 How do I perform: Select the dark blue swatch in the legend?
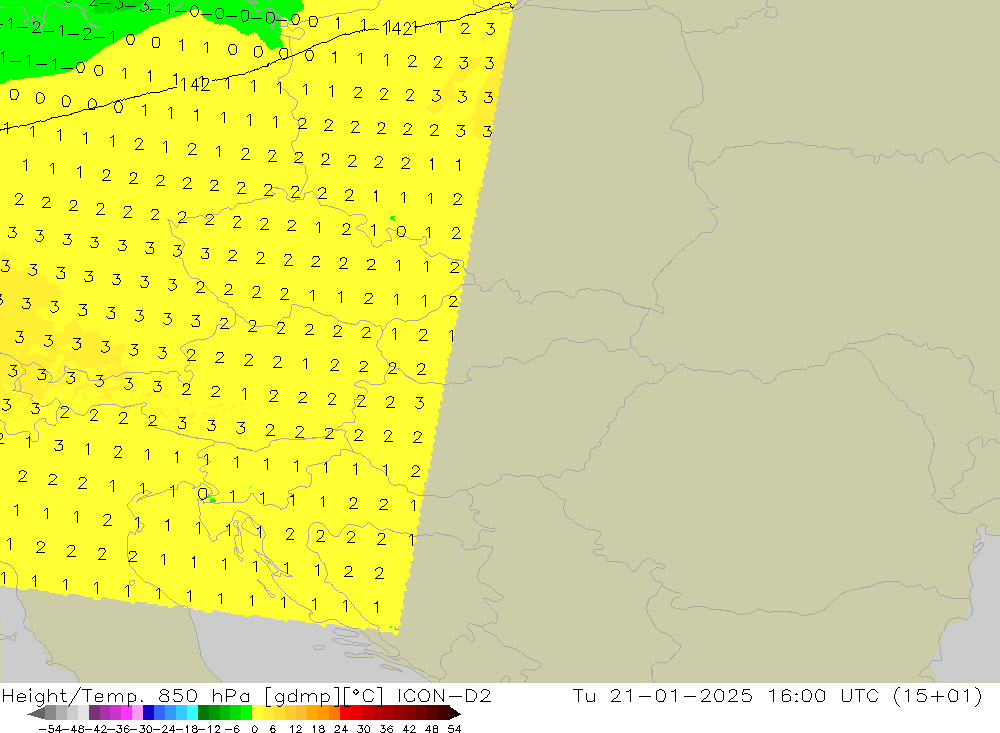pyautogui.click(x=148, y=713)
